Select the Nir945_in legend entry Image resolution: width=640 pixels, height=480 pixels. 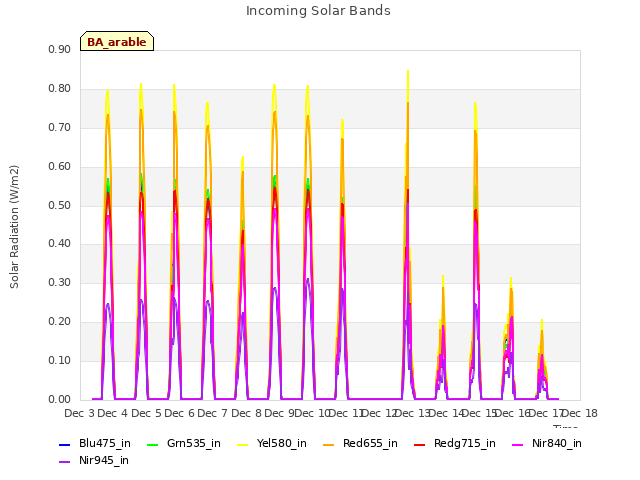coord(94,460)
